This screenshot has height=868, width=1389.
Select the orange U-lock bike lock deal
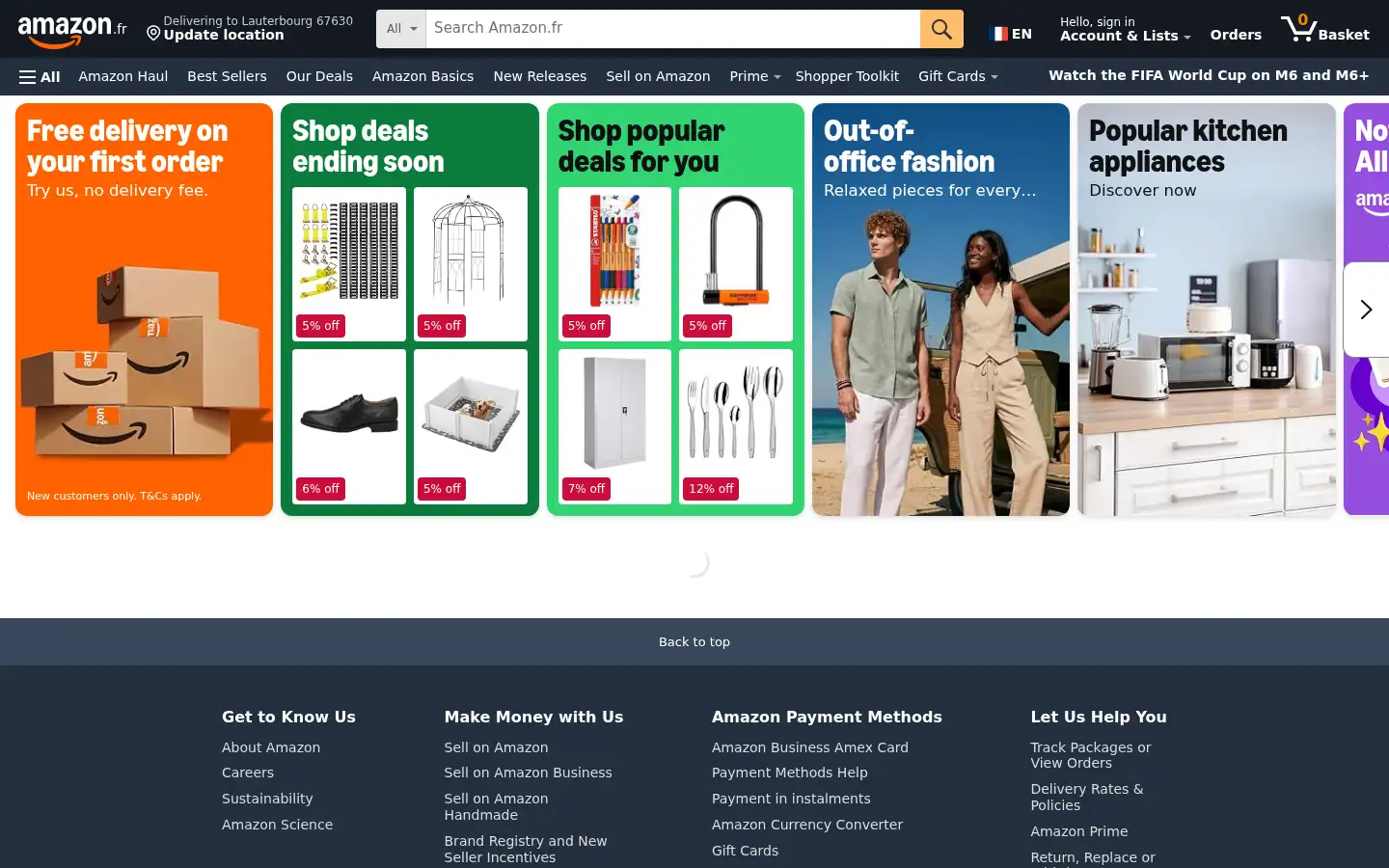coord(736,263)
